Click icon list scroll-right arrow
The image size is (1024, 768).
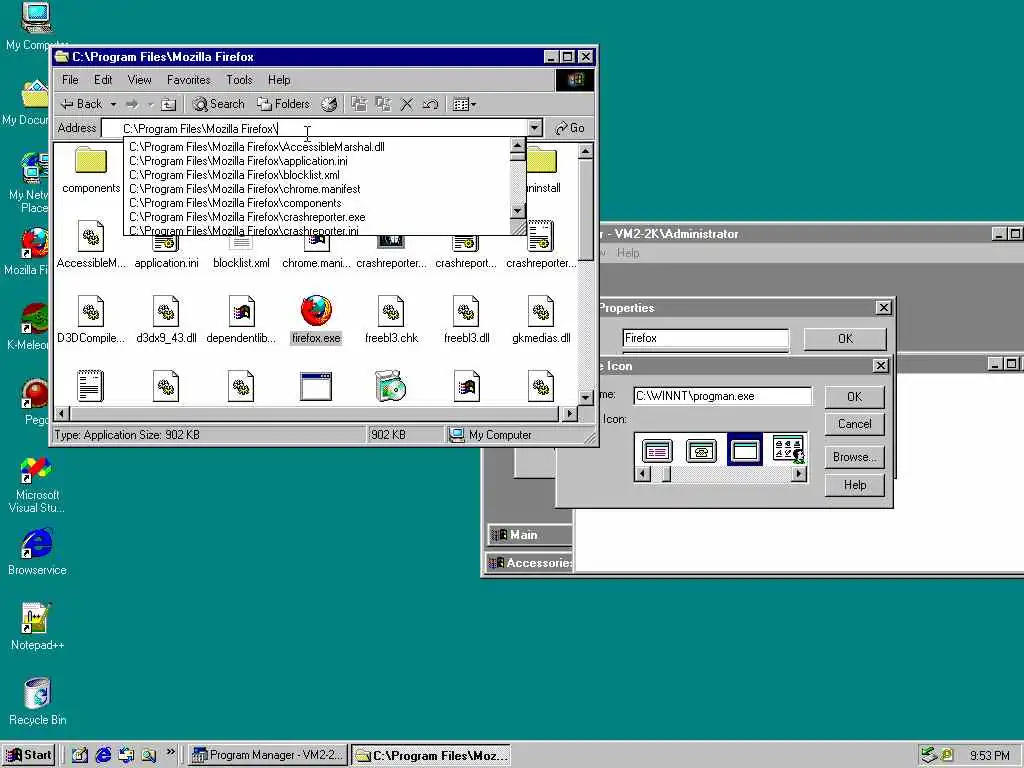(799, 474)
